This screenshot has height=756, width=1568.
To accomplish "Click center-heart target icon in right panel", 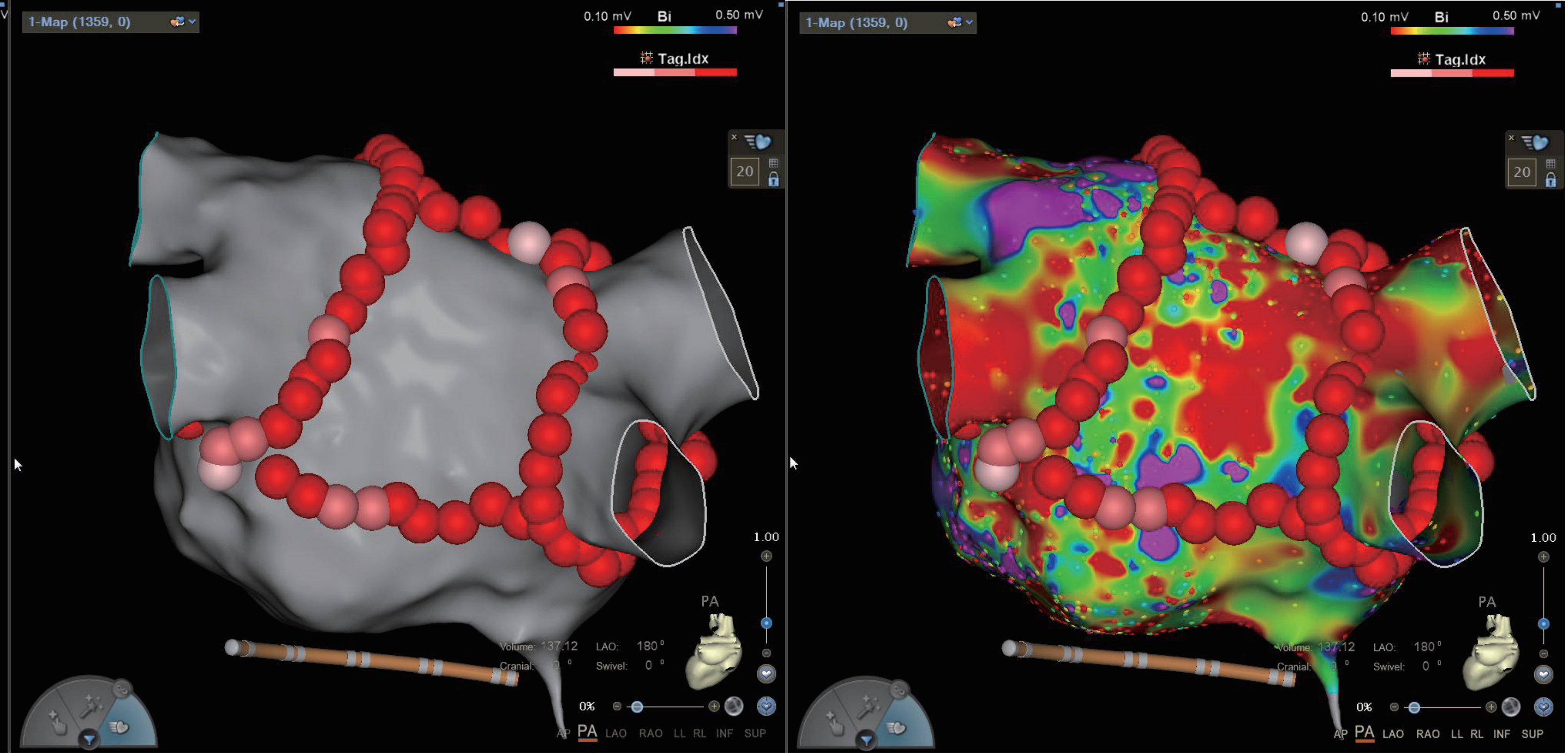I will (1543, 706).
